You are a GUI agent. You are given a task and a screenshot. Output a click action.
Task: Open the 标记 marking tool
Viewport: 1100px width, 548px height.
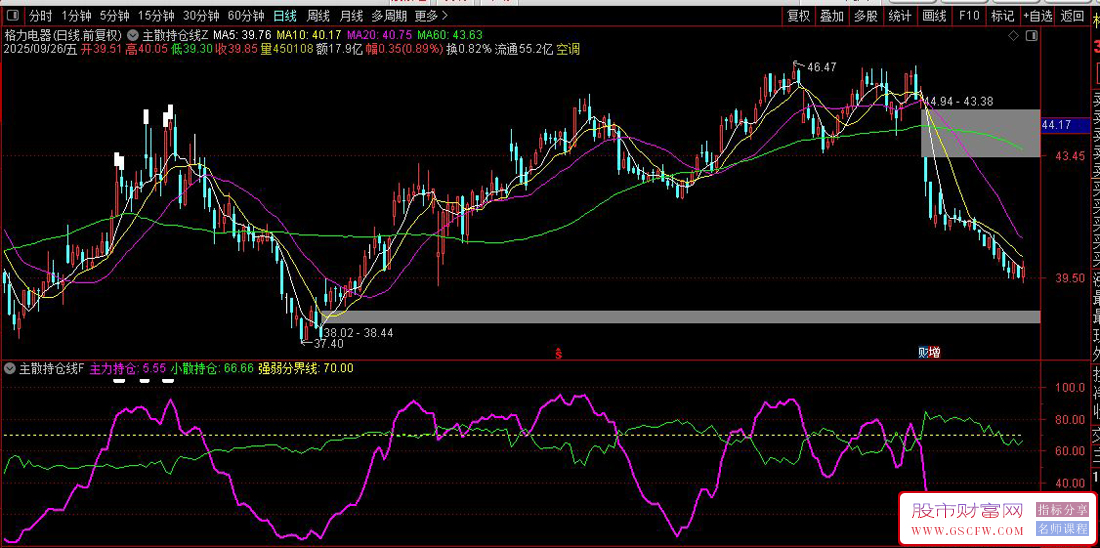(x=1002, y=16)
